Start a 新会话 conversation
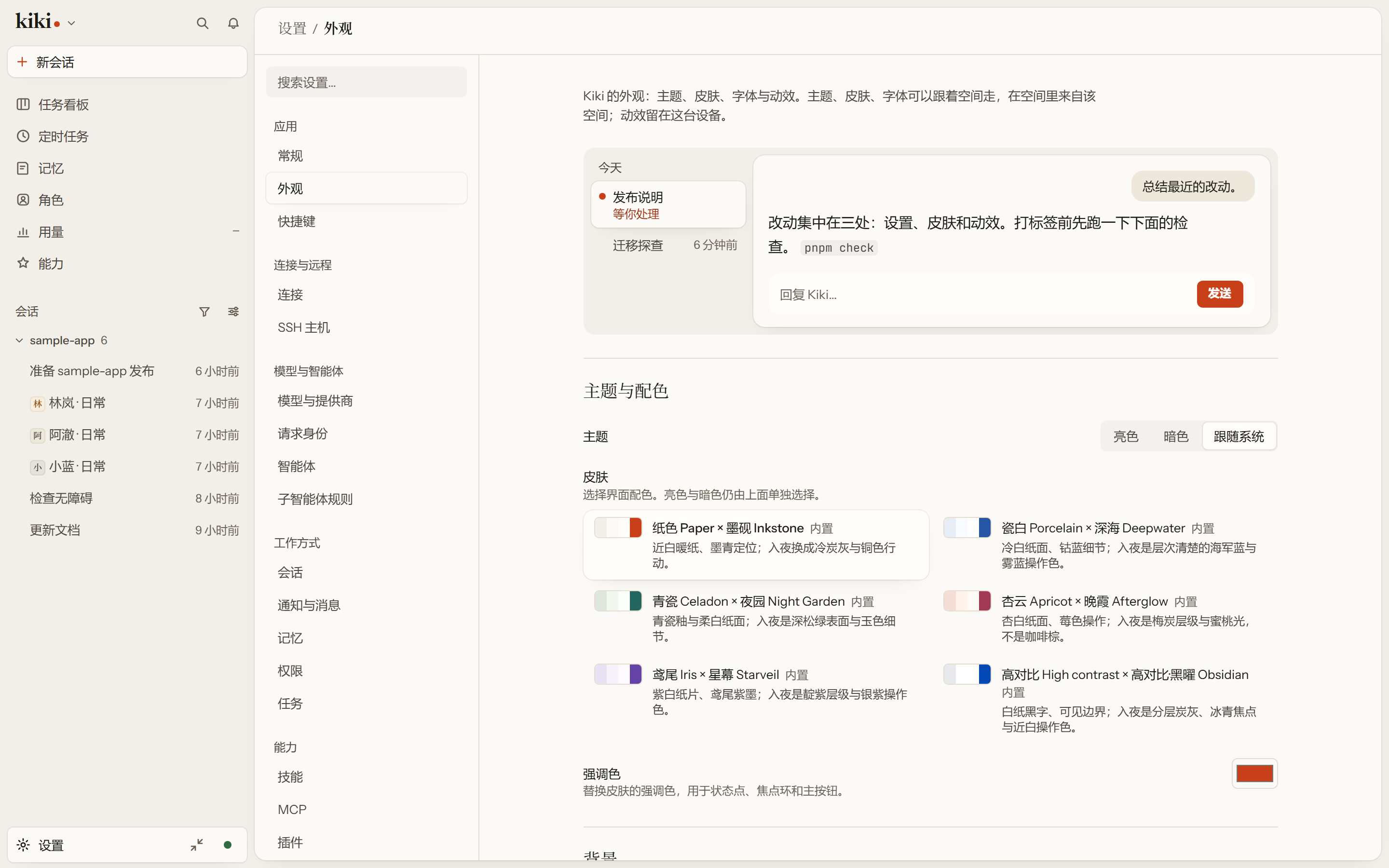 pos(127,62)
